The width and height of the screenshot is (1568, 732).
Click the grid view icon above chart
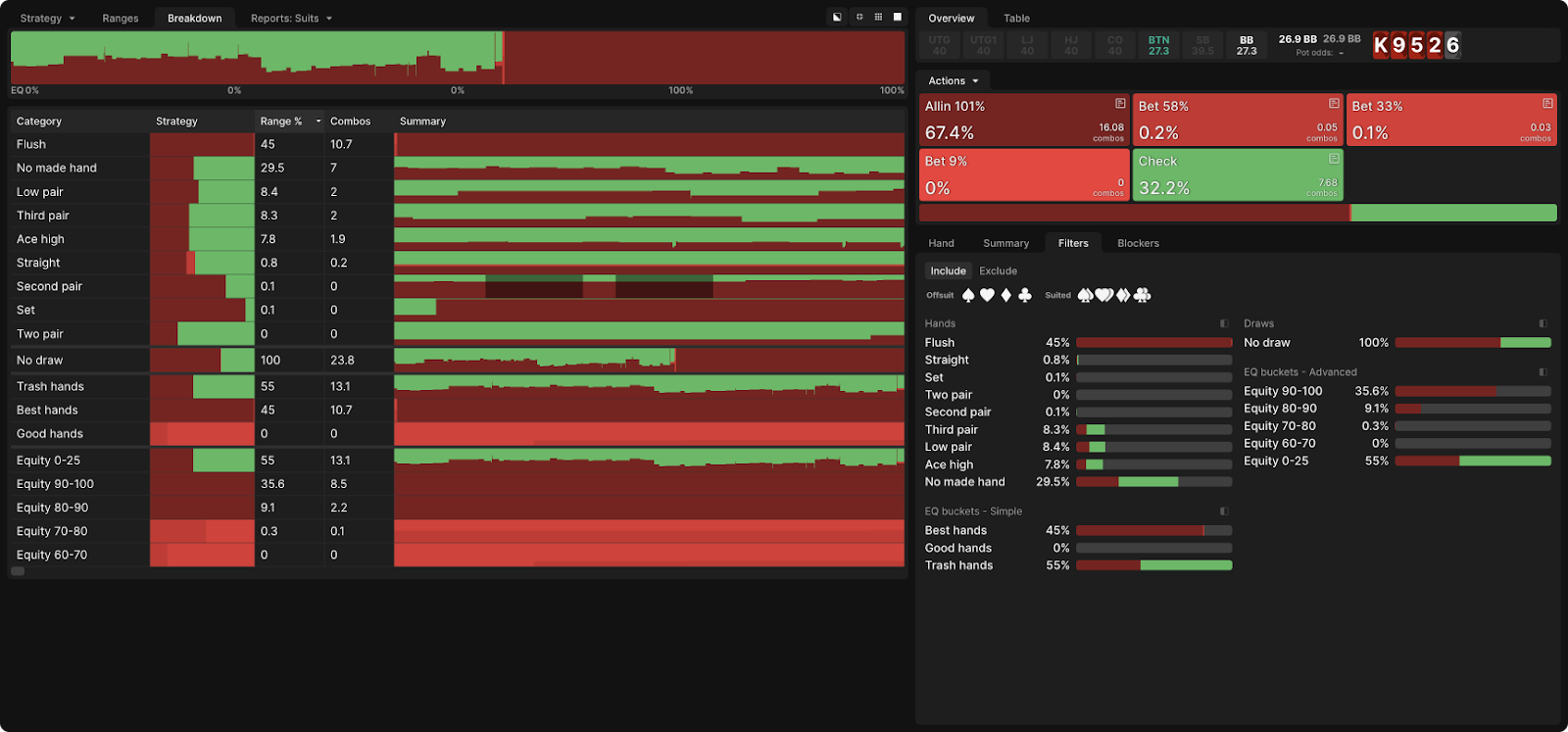click(878, 18)
